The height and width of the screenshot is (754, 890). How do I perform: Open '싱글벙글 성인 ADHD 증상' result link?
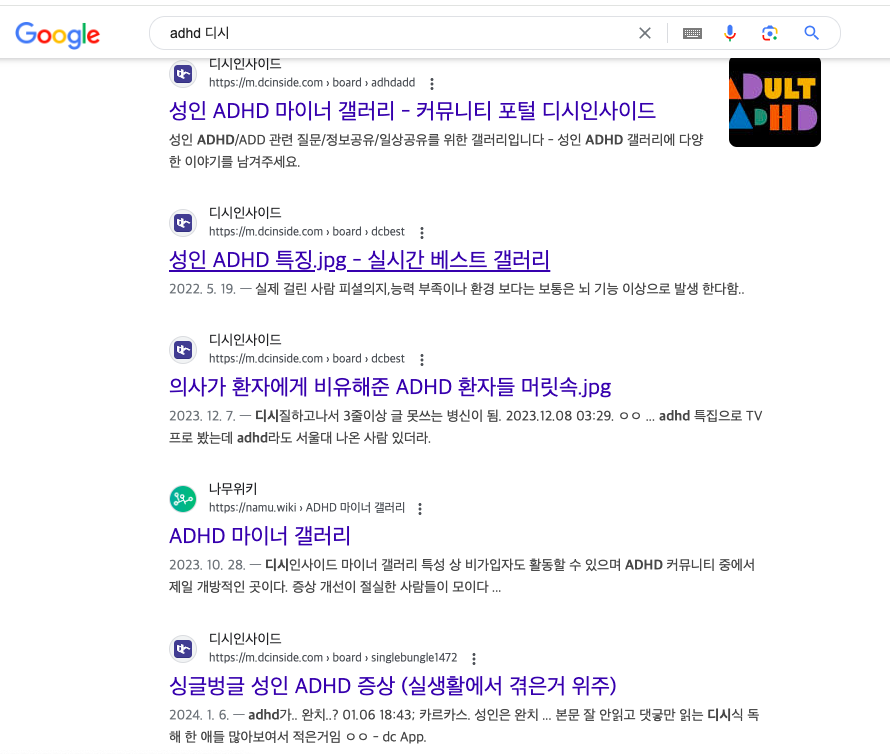392,686
